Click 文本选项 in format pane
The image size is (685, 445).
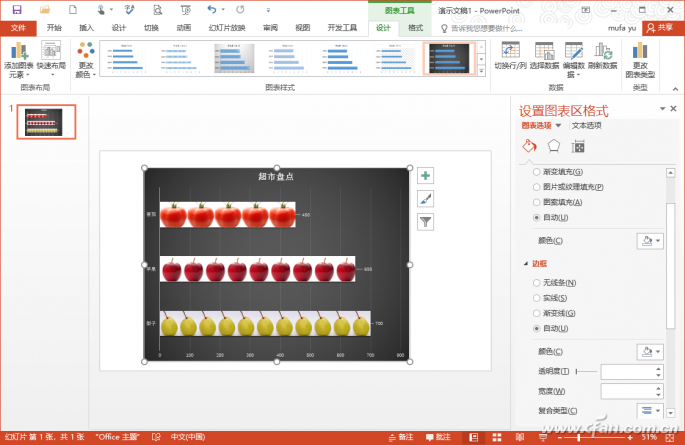point(586,126)
